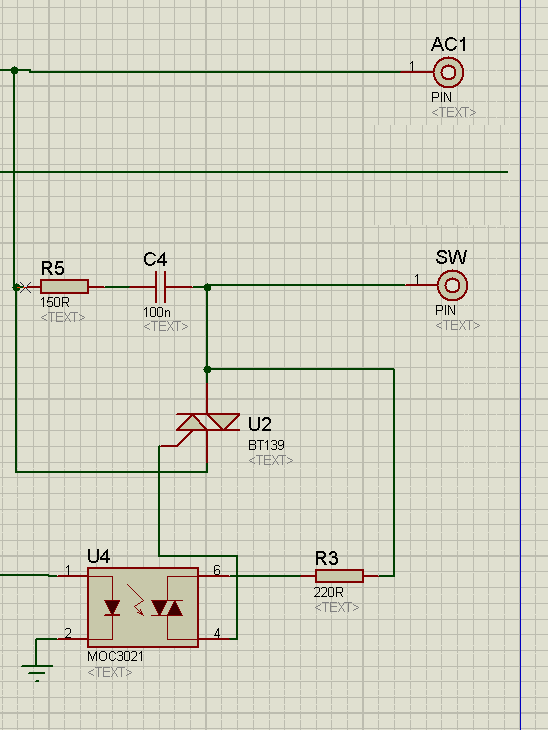The image size is (548, 730).
Task: Click the MOC3021 part value text
Action: coord(115,656)
